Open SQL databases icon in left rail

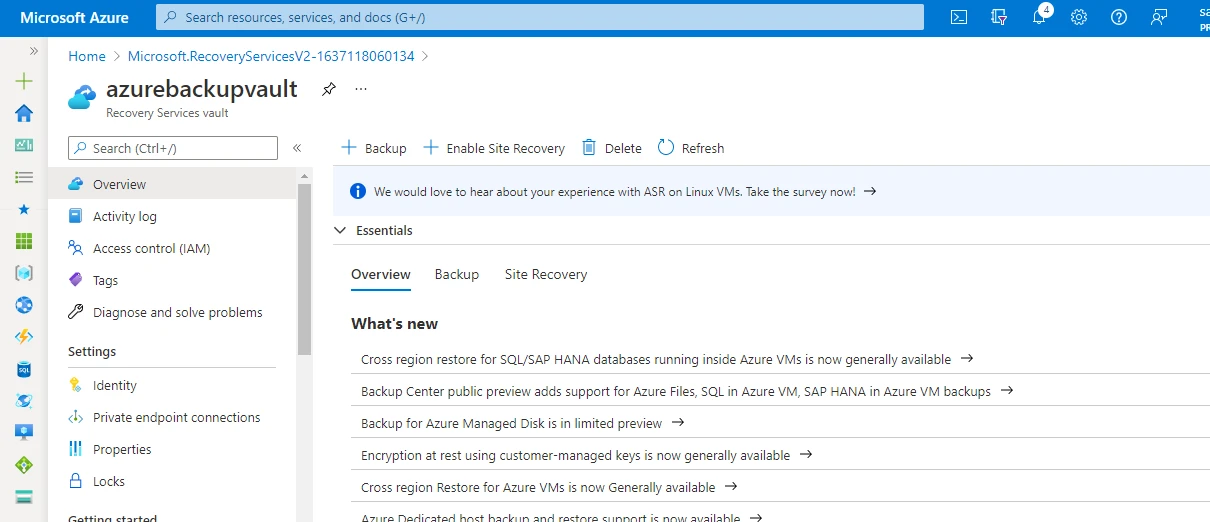point(24,369)
